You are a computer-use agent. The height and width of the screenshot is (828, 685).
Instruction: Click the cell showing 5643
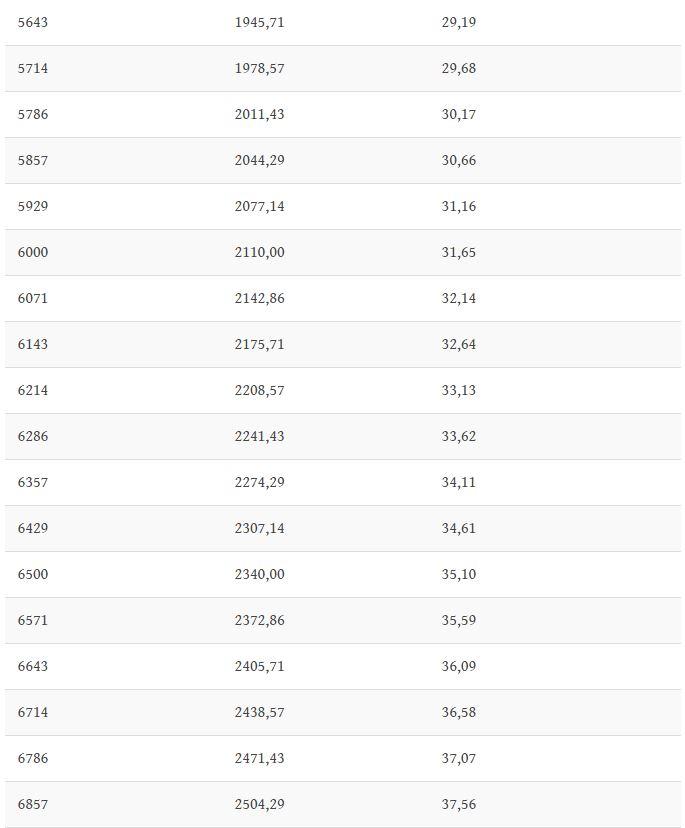point(33,22)
